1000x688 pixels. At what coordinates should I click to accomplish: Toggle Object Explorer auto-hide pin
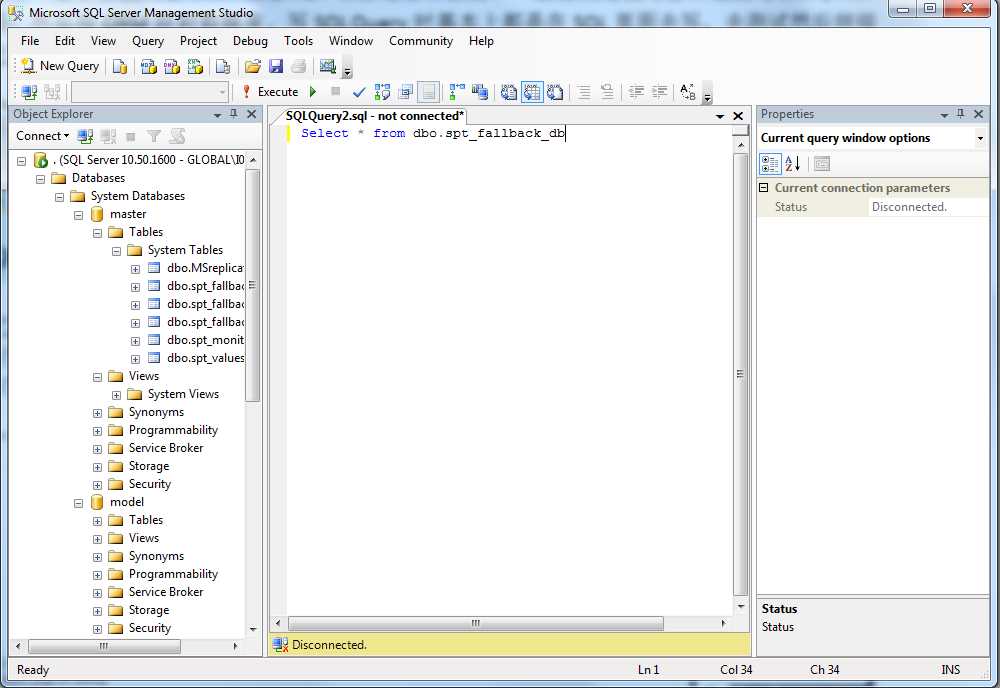[x=233, y=113]
